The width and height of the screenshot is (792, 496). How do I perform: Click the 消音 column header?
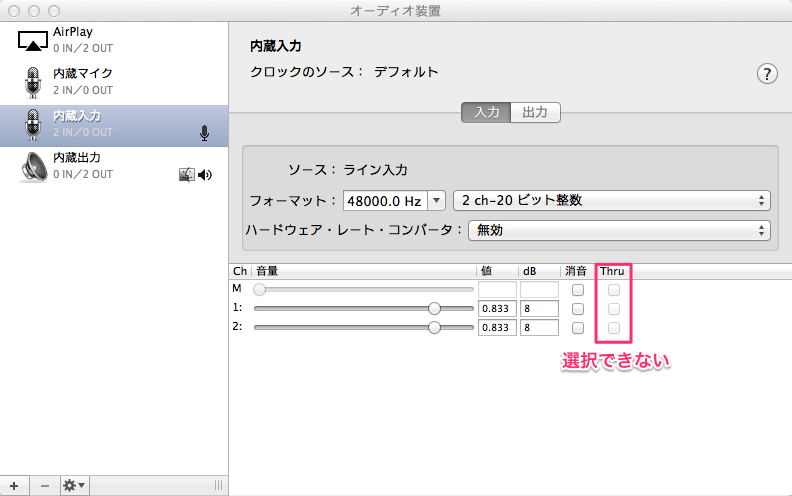pyautogui.click(x=576, y=271)
